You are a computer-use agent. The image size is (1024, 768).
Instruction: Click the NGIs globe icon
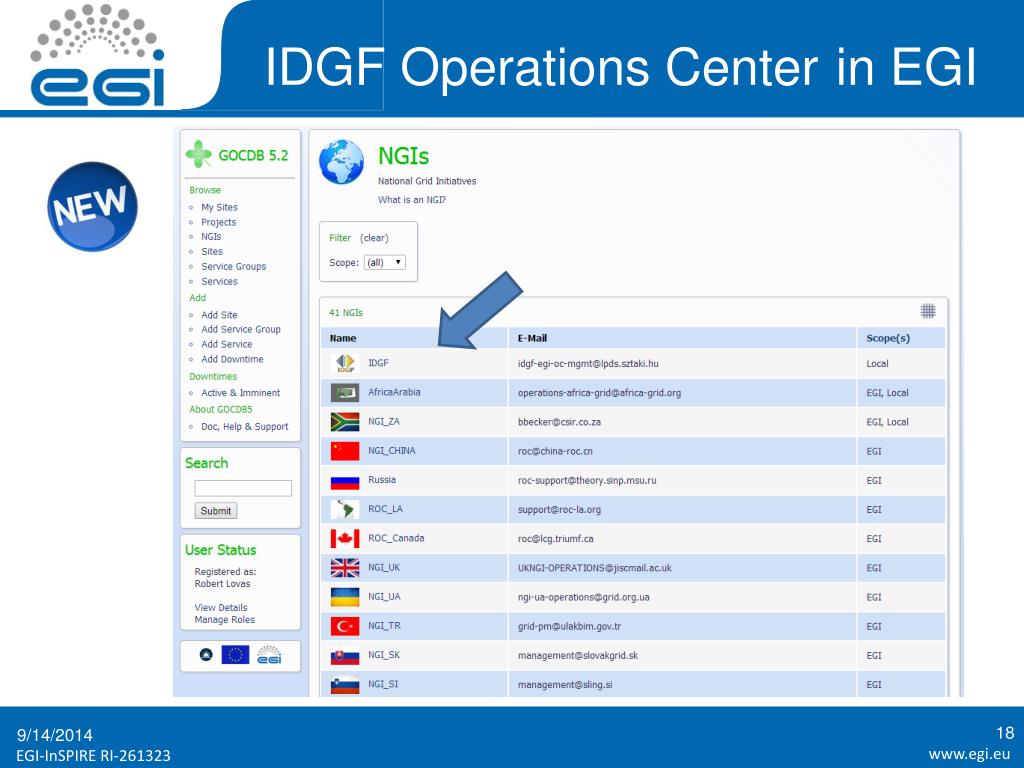tap(342, 162)
